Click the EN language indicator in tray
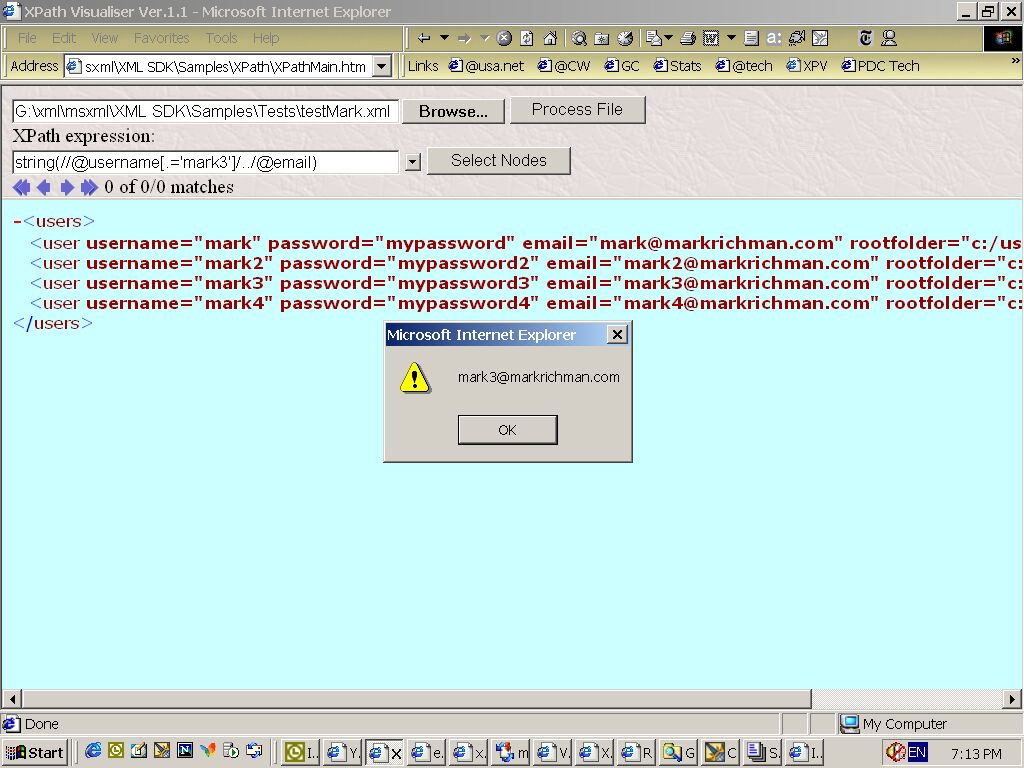This screenshot has height=768, width=1024. (917, 752)
